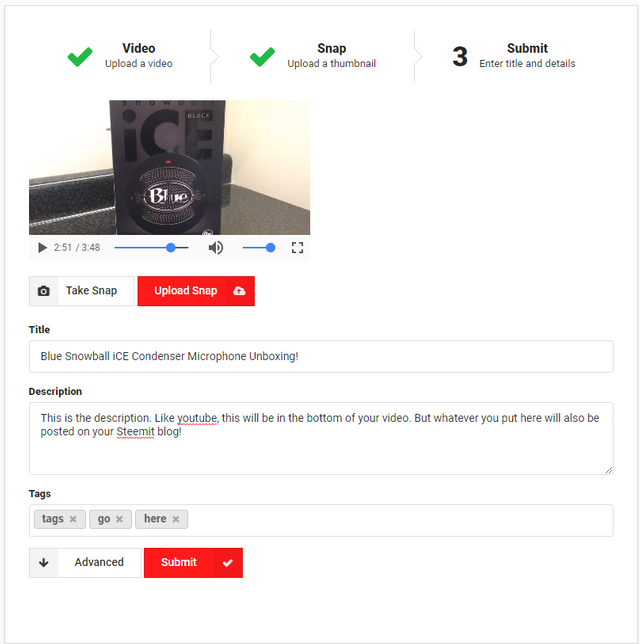640x644 pixels.
Task: Click the 2:51 / 3:48 time display
Action: click(x=77, y=248)
